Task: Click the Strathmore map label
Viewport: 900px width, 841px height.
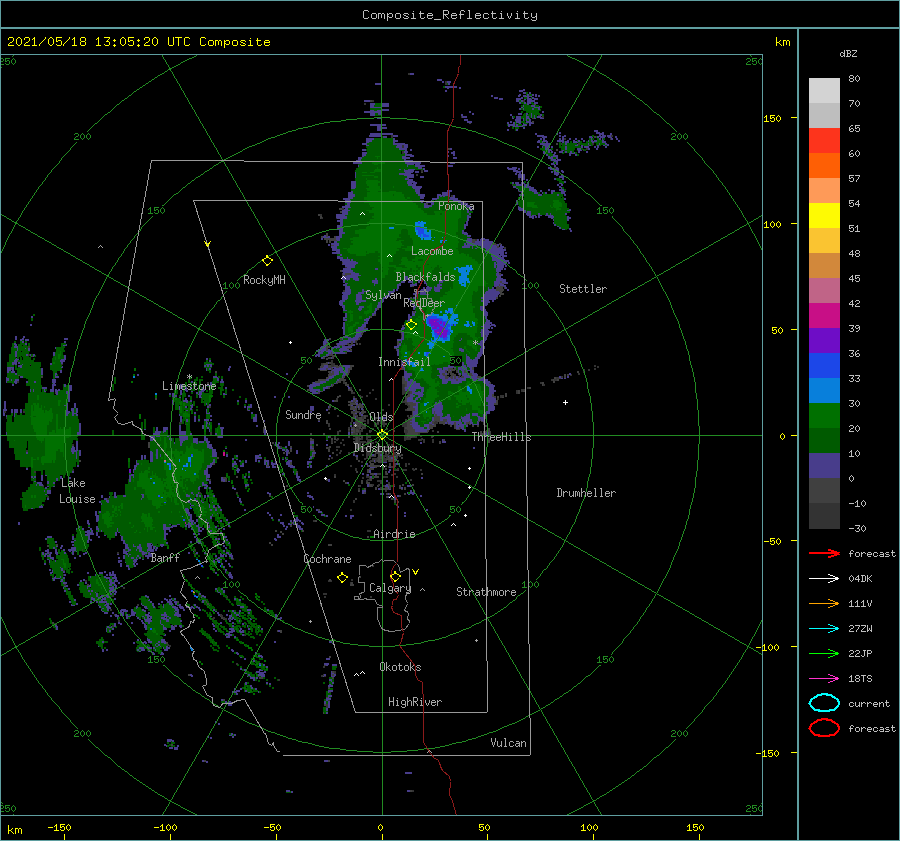Action: point(486,592)
